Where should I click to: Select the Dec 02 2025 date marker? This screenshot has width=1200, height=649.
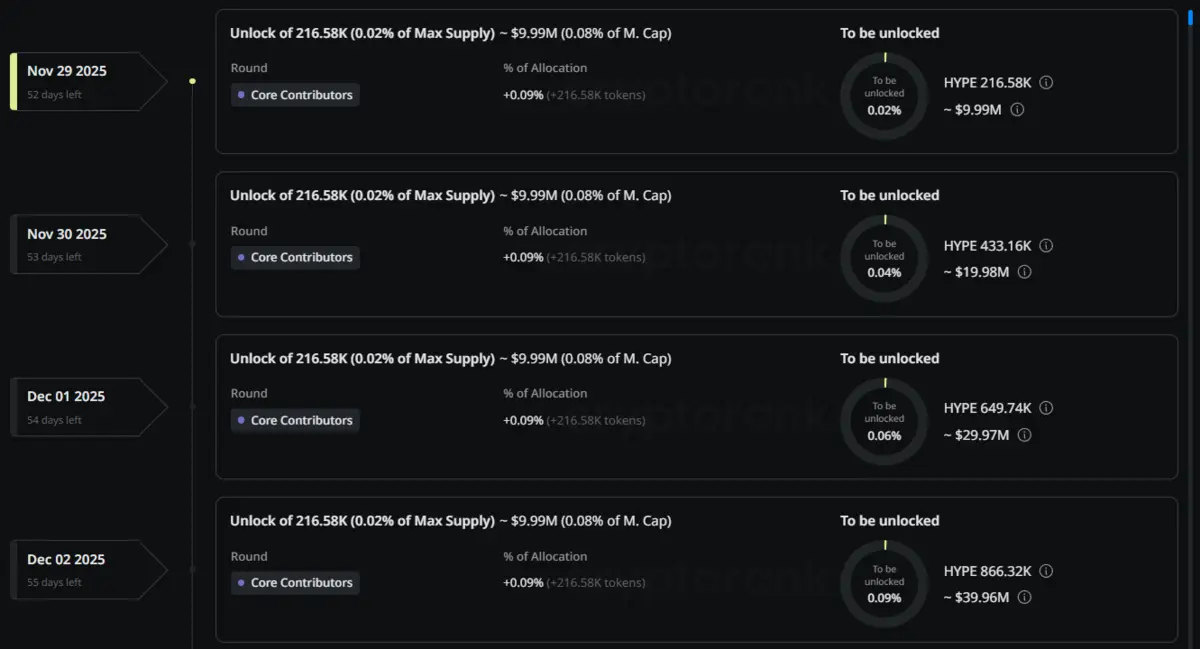point(85,569)
